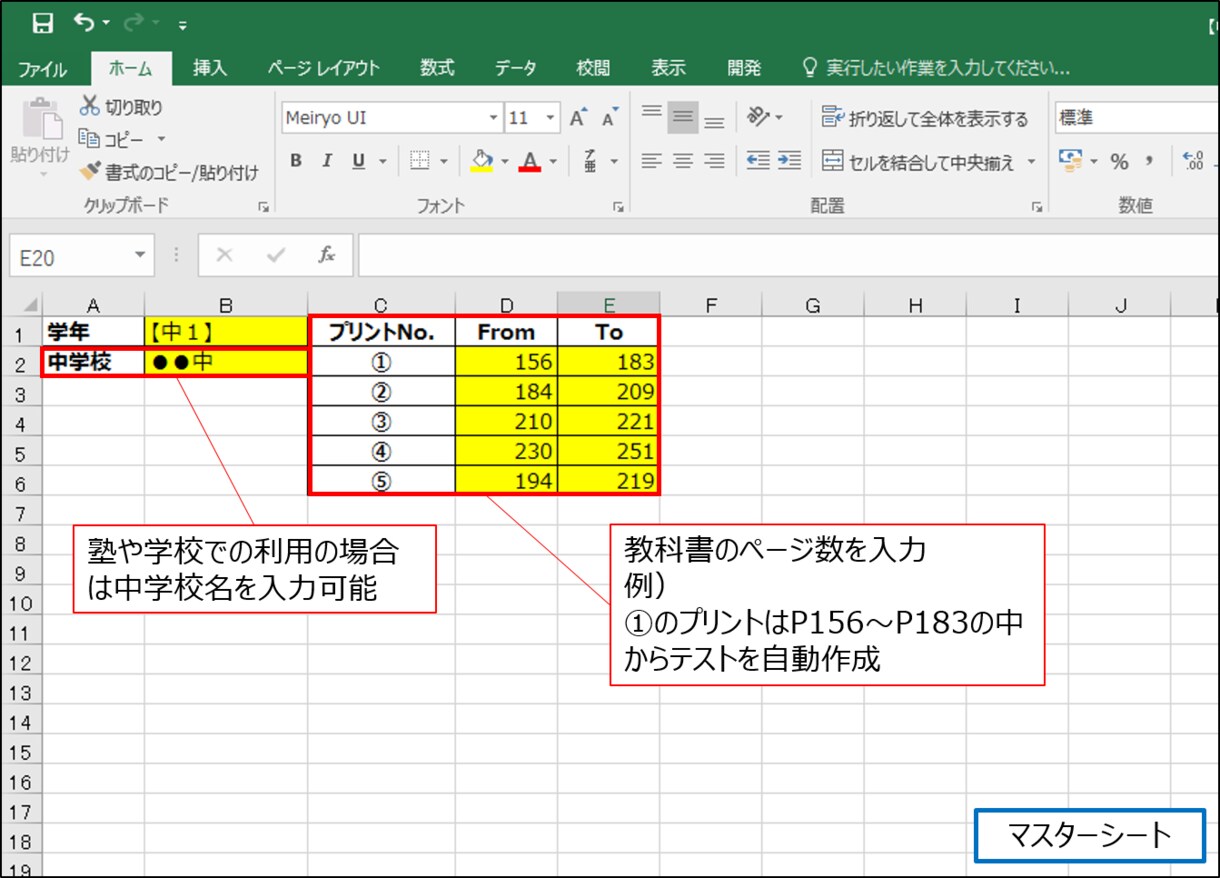Click the formula bar confirm checkmark icon
The image size is (1220, 878).
coord(276,256)
